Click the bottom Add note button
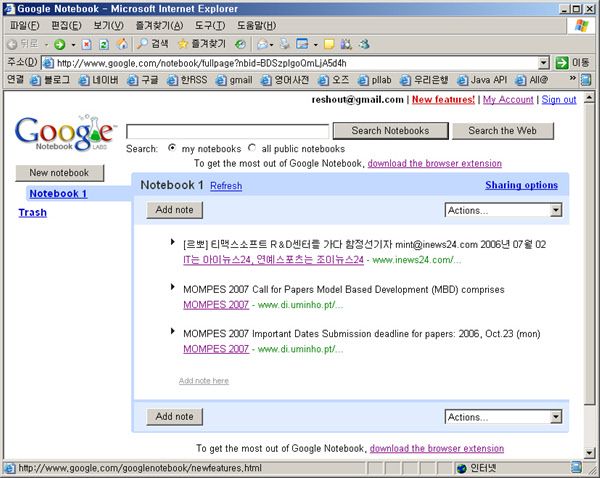 [x=174, y=417]
